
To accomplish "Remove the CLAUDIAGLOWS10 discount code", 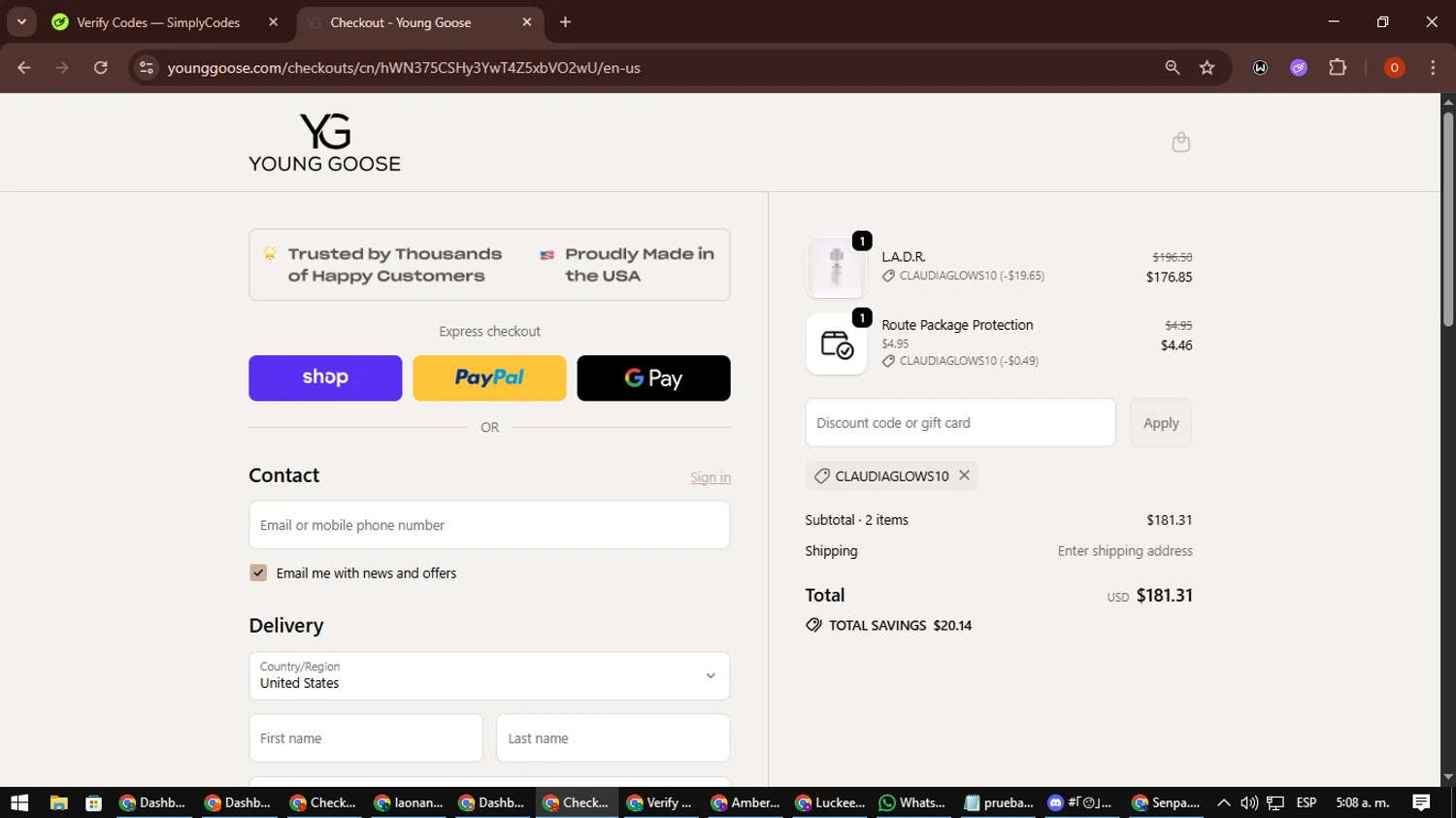I will pyautogui.click(x=964, y=475).
